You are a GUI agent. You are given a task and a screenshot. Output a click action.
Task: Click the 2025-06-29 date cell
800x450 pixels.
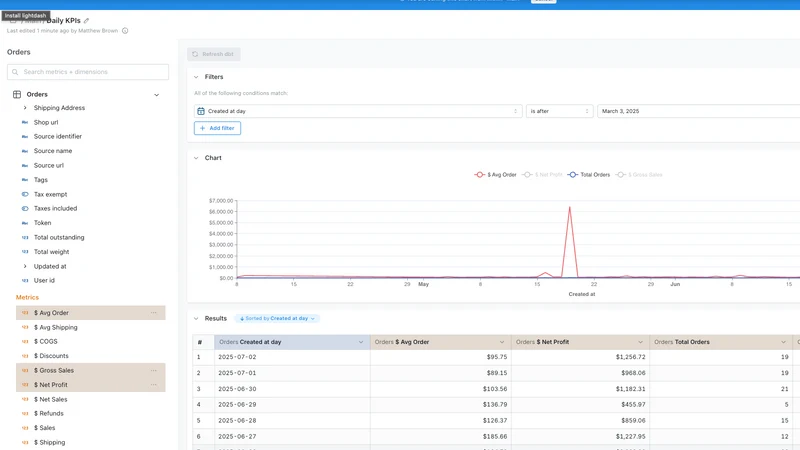[292, 405]
